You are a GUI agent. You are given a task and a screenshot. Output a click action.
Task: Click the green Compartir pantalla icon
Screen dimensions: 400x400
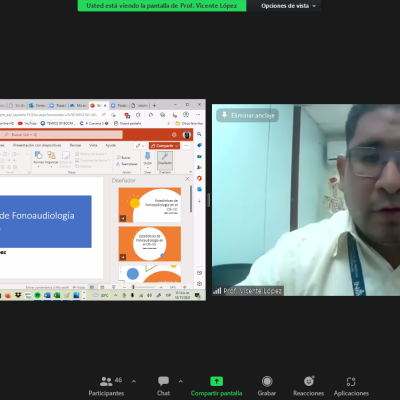pyautogui.click(x=216, y=381)
